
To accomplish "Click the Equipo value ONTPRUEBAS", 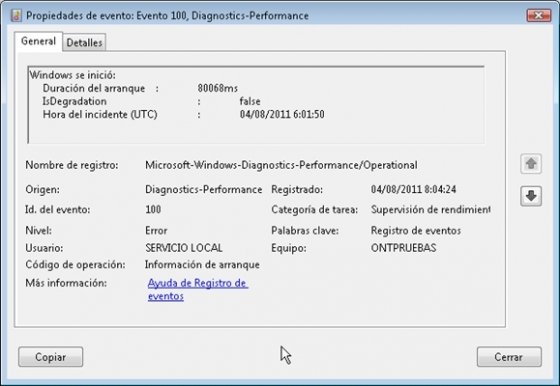I will [403, 248].
